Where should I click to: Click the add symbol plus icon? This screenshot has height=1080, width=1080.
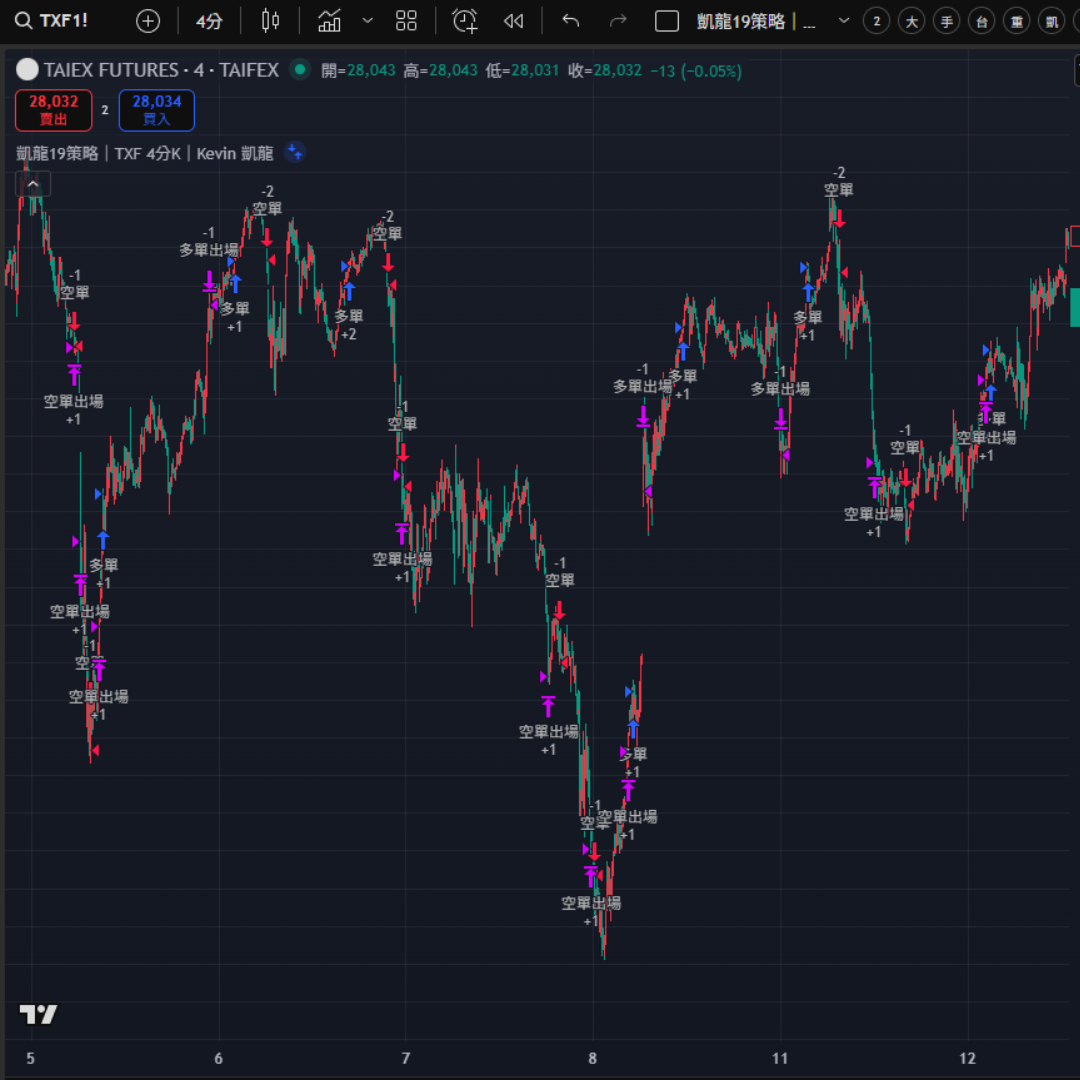coord(148,21)
